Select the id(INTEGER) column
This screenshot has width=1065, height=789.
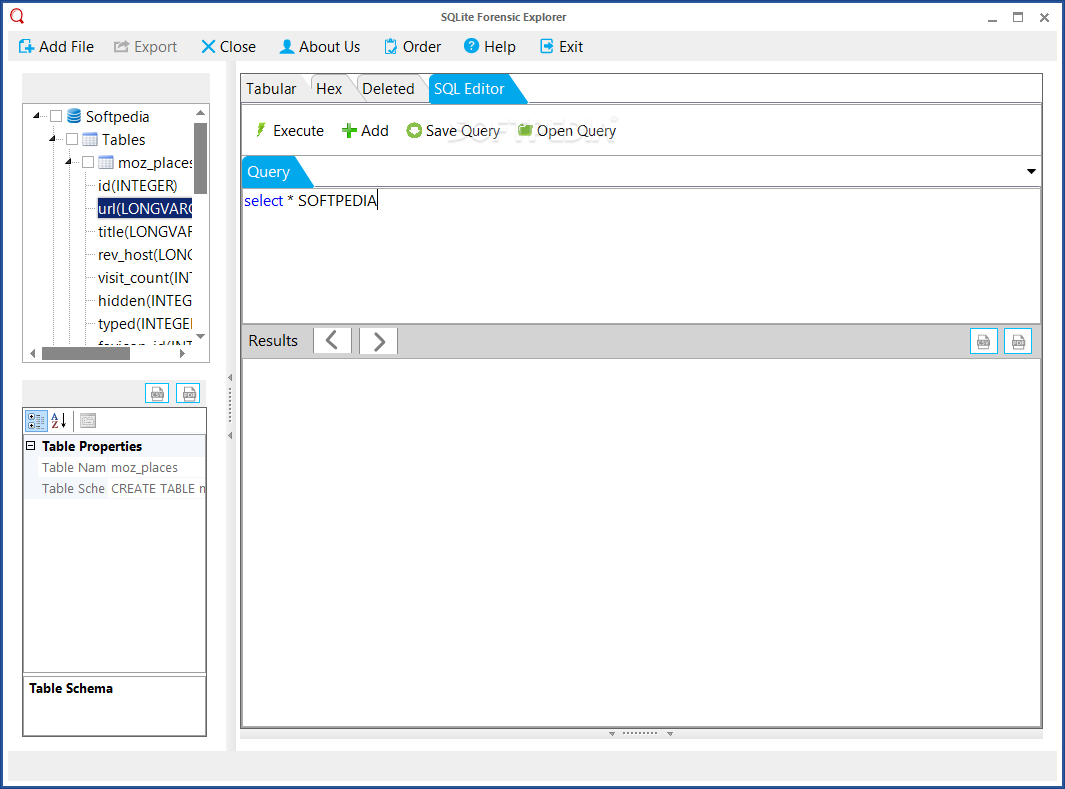click(x=138, y=186)
